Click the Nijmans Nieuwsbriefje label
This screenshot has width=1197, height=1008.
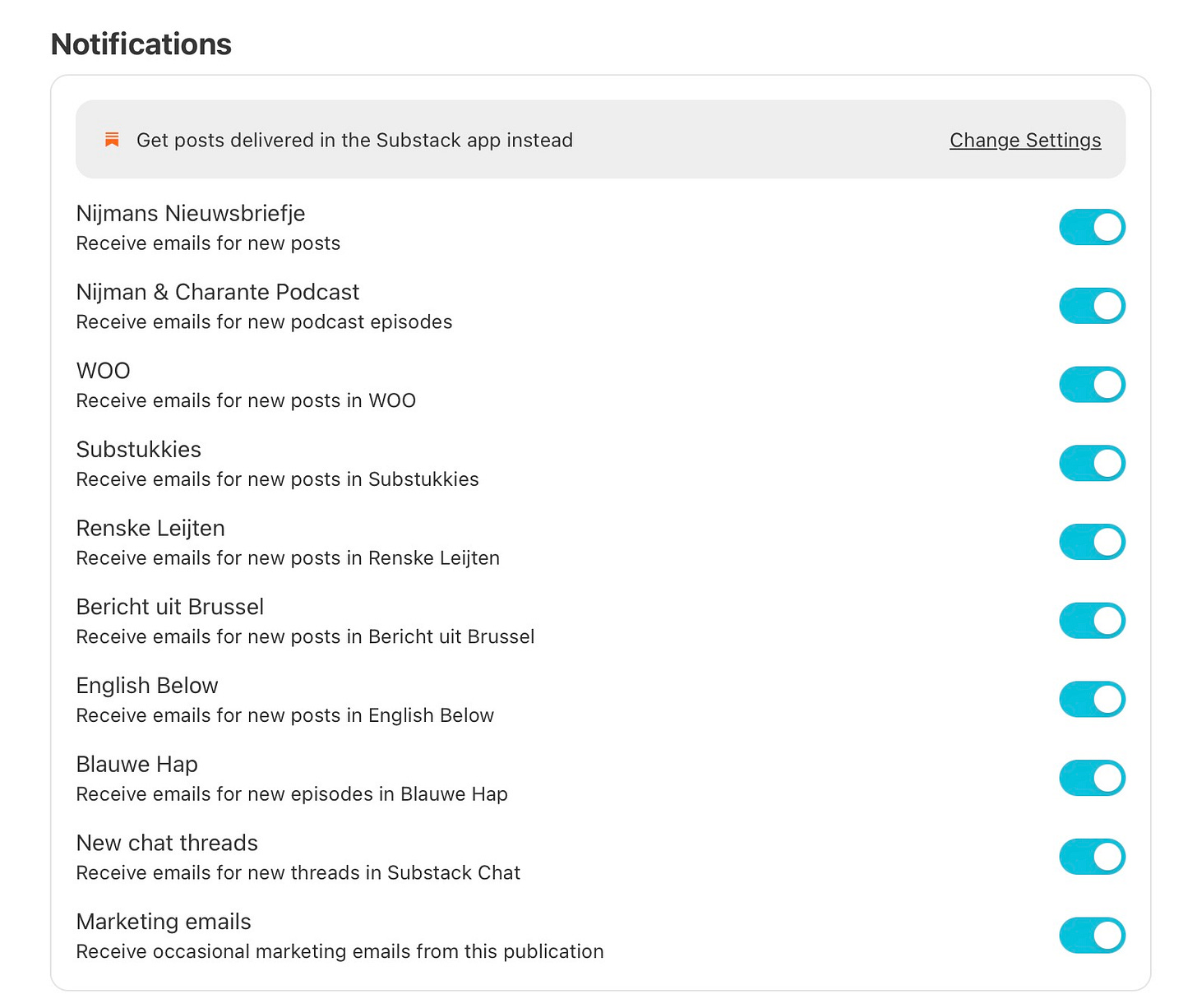[191, 214]
